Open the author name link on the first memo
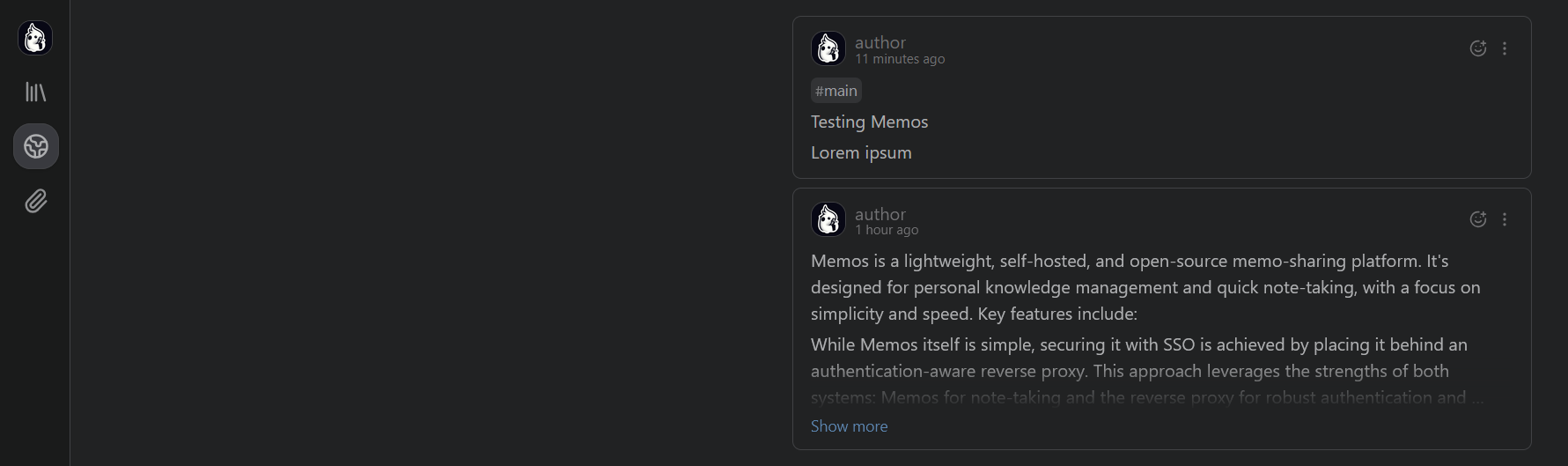The image size is (1568, 466). click(x=880, y=42)
